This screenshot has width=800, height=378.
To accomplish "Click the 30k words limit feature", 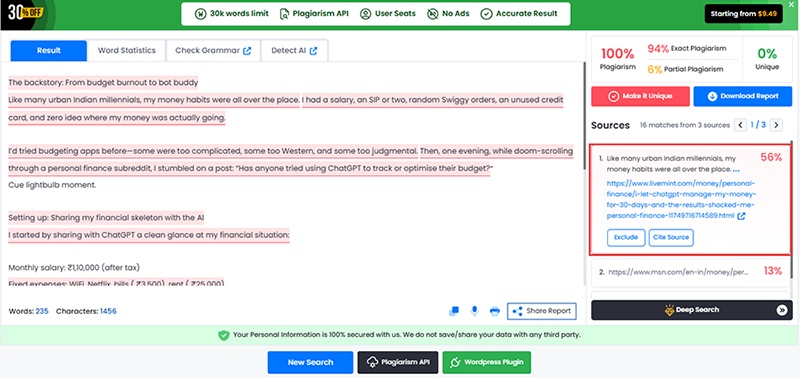I will [232, 14].
